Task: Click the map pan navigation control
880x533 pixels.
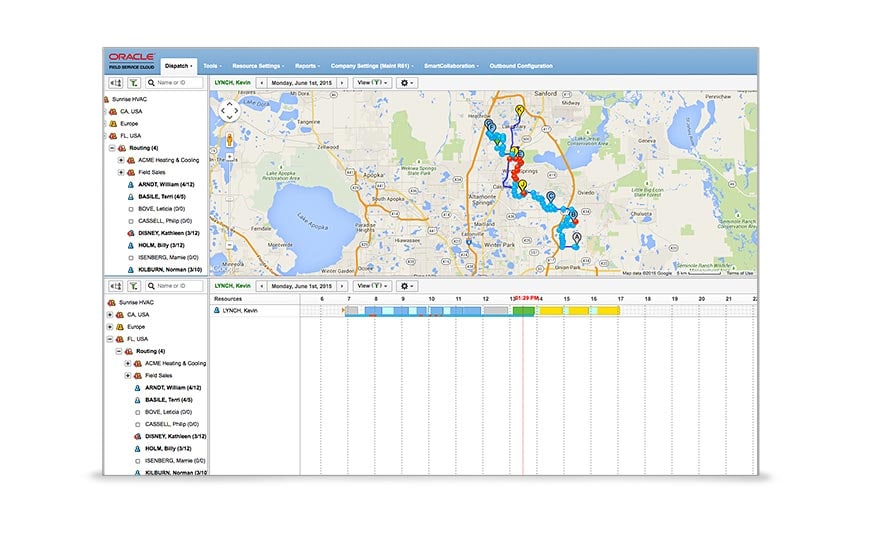Action: pyautogui.click(x=229, y=110)
